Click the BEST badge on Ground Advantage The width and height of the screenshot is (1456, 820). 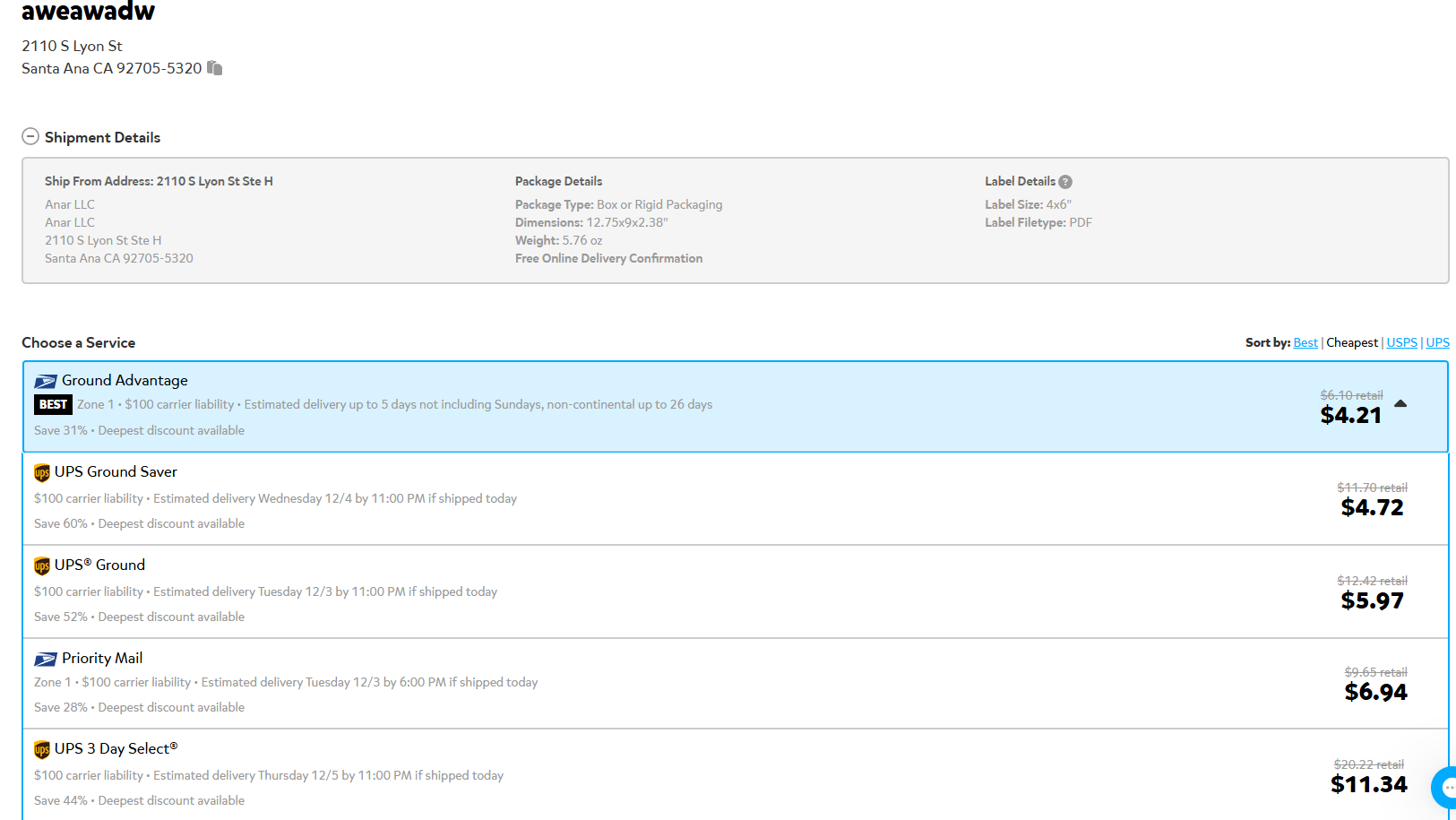pyautogui.click(x=53, y=404)
